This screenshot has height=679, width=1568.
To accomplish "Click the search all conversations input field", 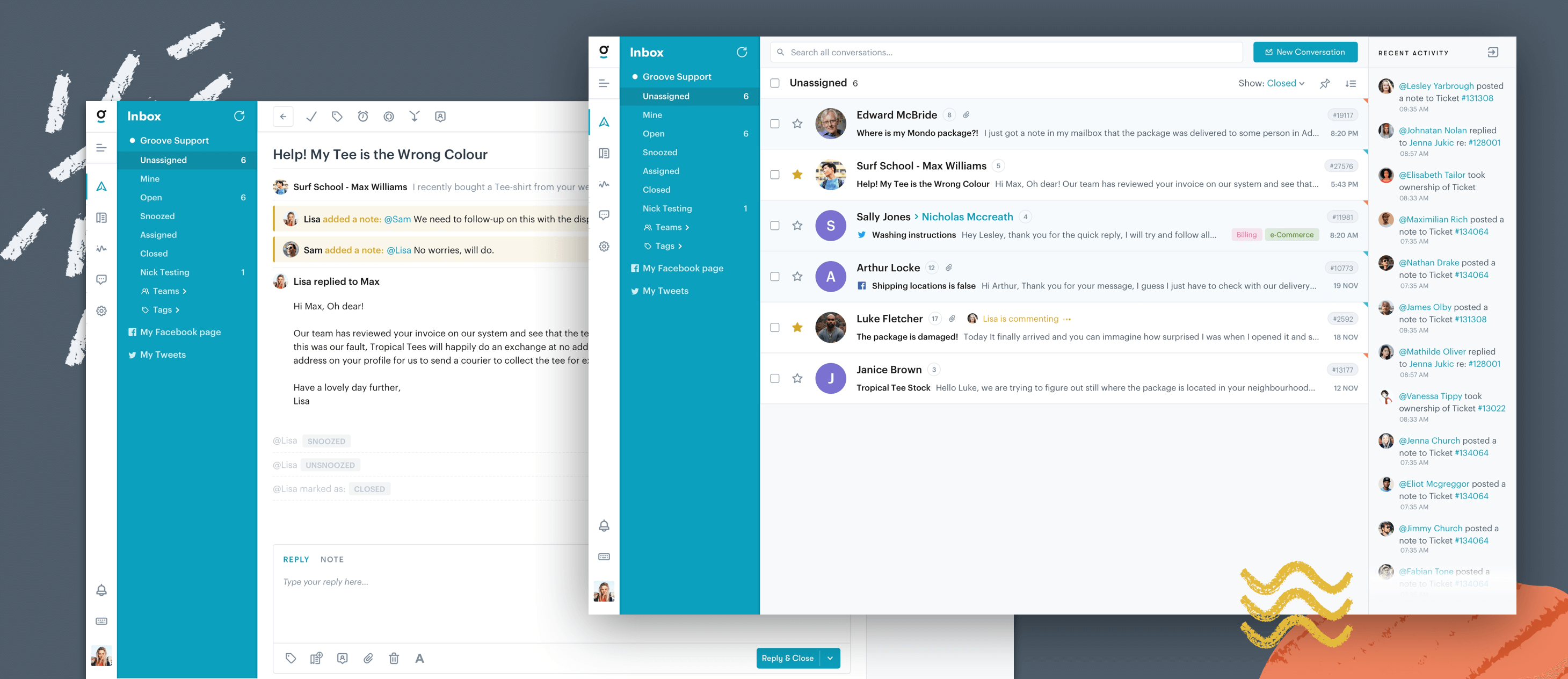I will coord(1010,51).
